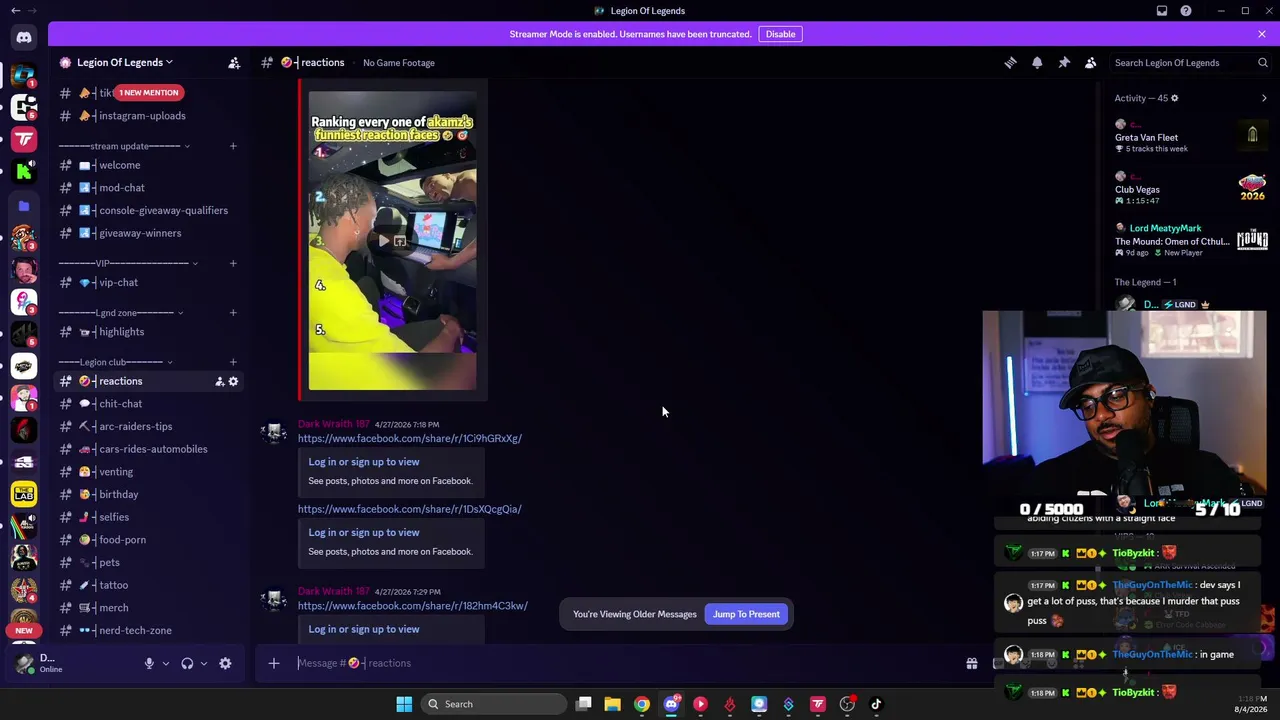Viewport: 1280px width, 720px height.
Task: Open the nerd-tech-zone channel
Action: (x=149, y=631)
